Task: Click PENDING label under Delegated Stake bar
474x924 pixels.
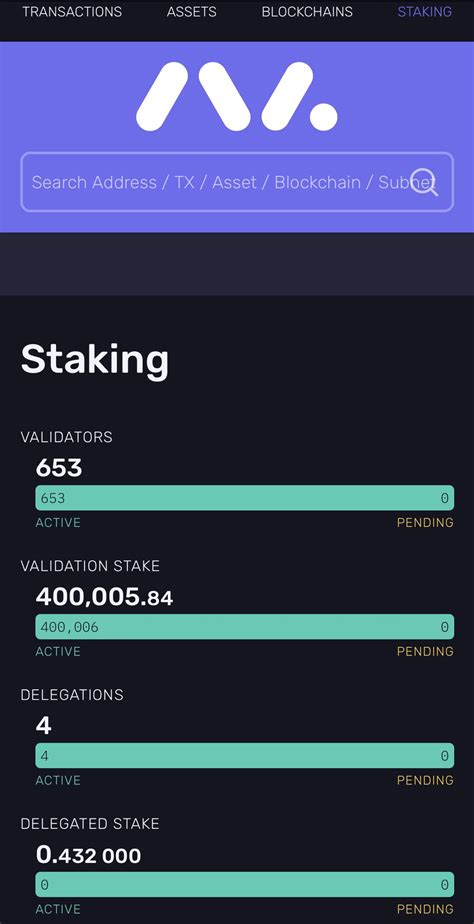Action: pos(425,909)
